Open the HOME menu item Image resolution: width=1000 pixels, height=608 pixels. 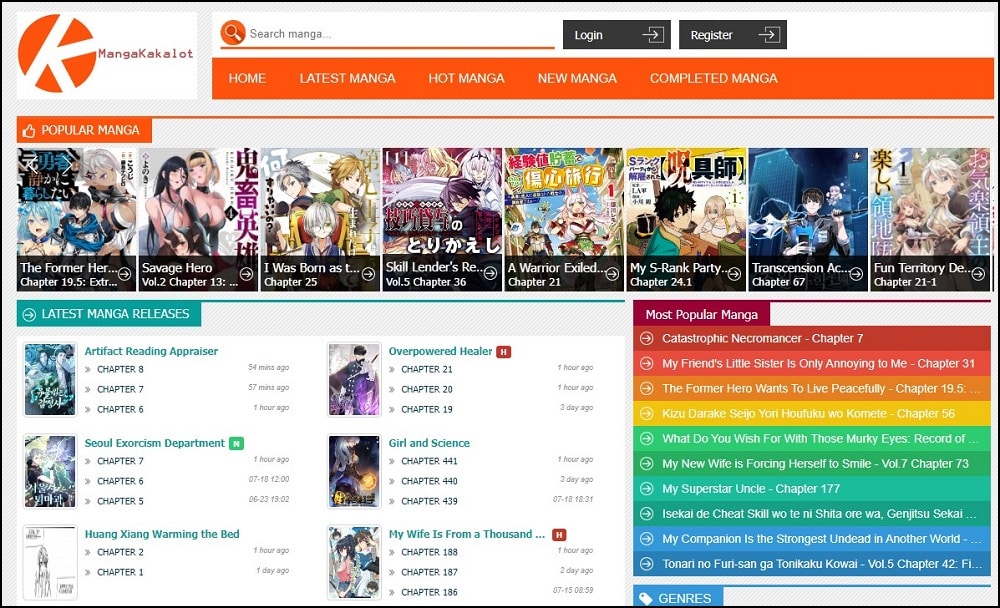(247, 78)
